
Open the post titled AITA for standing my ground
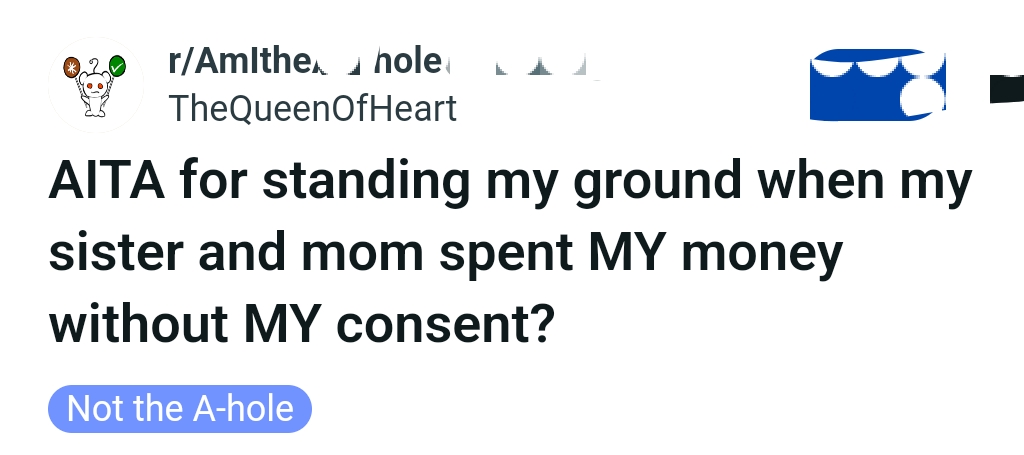click(510, 253)
